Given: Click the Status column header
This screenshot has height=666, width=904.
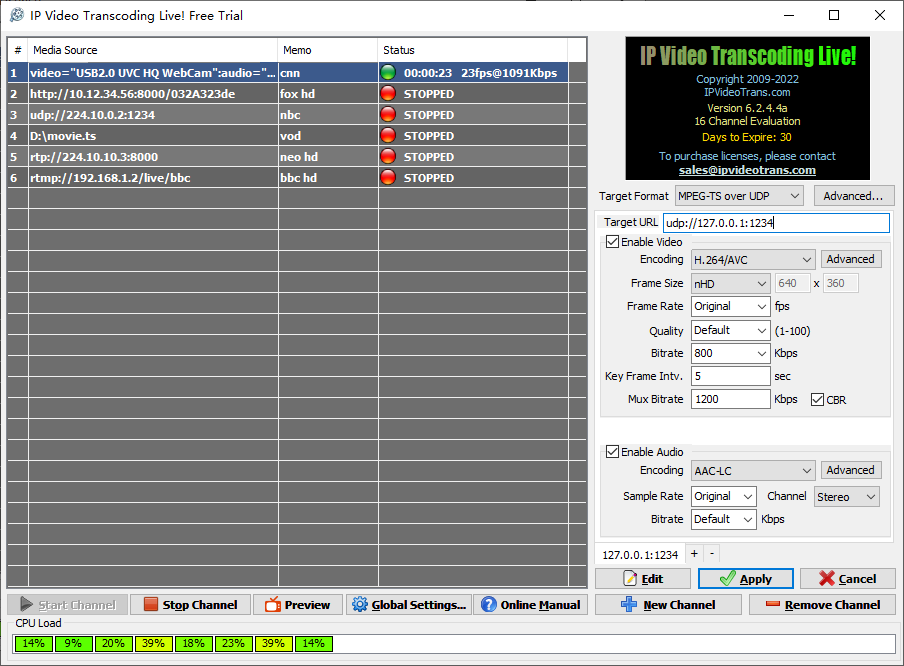Looking at the screenshot, I should (x=473, y=50).
